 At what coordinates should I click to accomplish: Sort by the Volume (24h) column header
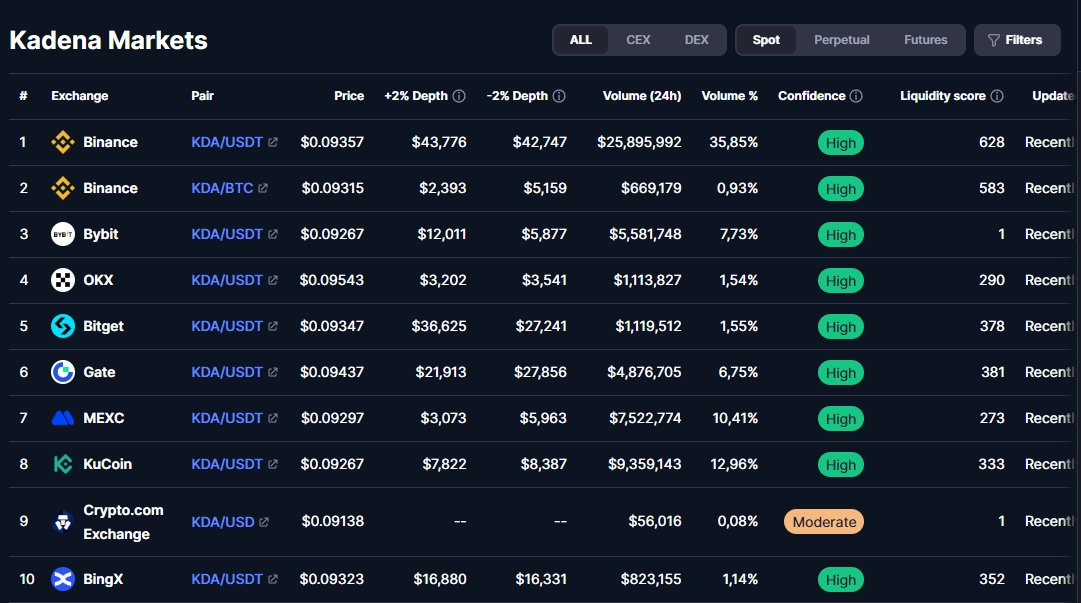(642, 96)
